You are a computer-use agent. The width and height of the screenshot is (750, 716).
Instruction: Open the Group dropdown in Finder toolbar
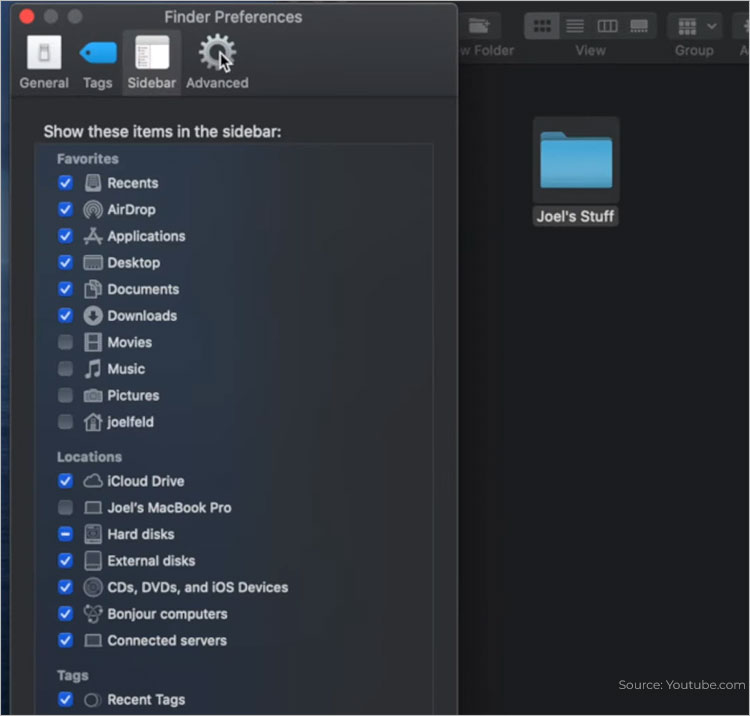696,26
